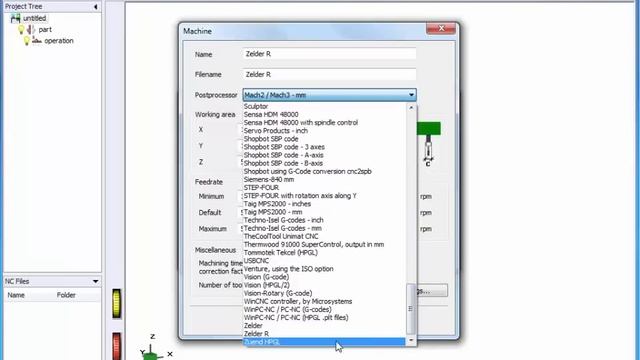Select the untitled project root icon
640x360 pixels.
pos(15,18)
